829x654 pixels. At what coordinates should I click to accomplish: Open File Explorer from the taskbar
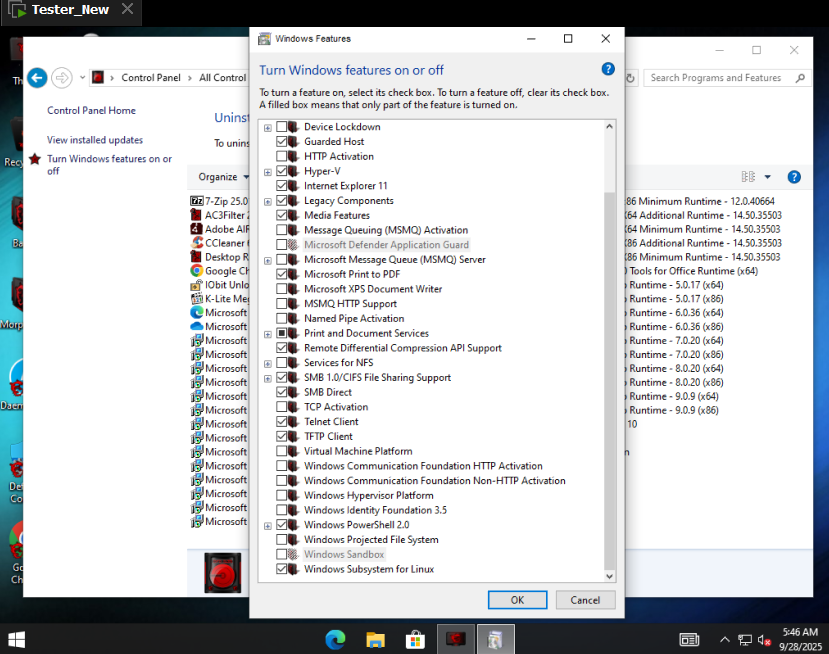coord(375,640)
